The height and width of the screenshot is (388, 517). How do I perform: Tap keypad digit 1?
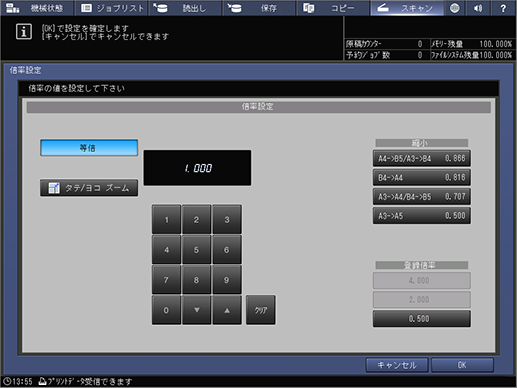[x=166, y=219]
